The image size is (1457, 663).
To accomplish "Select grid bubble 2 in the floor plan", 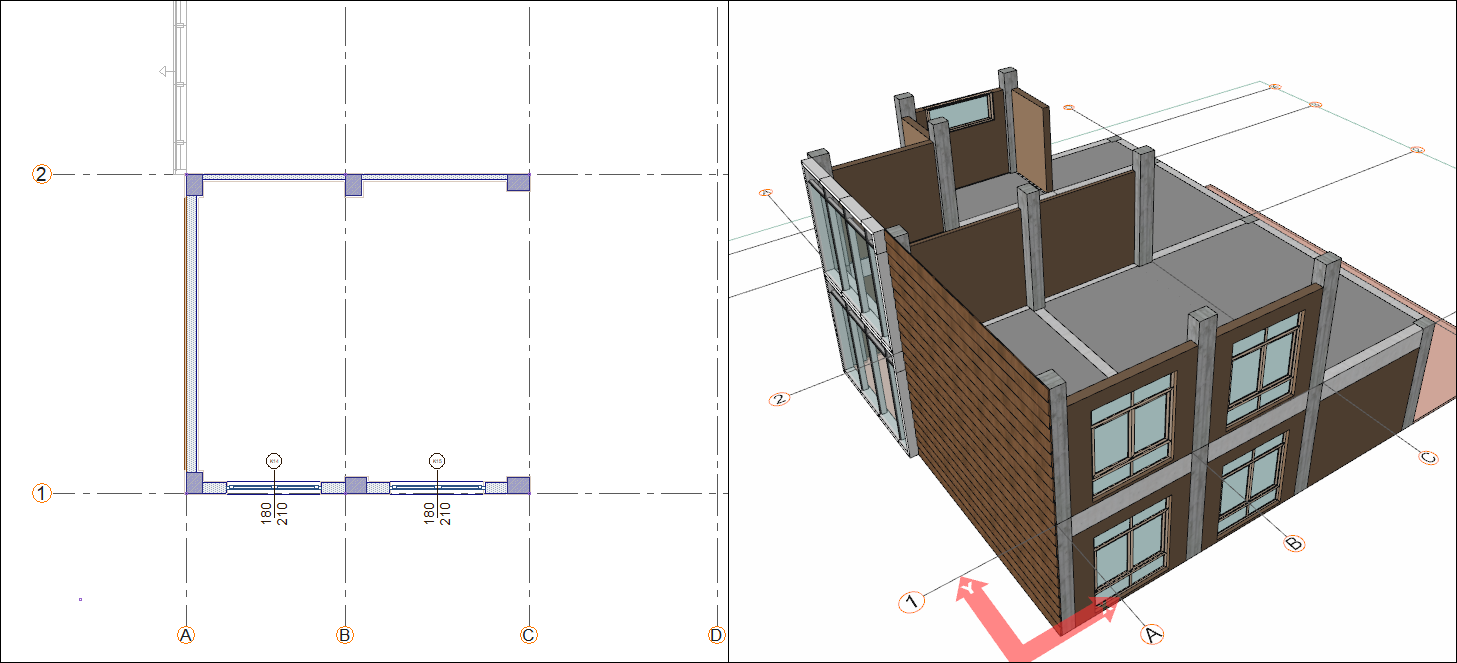I will [x=41, y=174].
